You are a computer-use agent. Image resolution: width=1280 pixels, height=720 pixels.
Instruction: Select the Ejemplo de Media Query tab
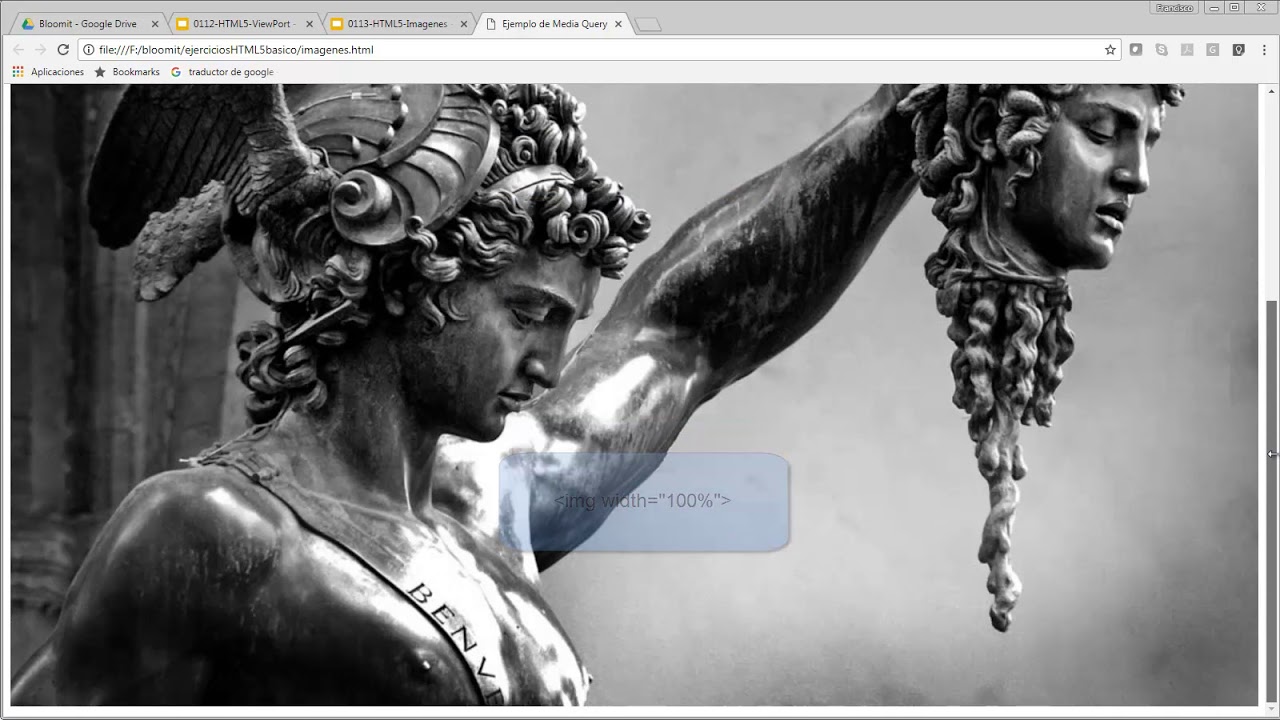(x=553, y=24)
